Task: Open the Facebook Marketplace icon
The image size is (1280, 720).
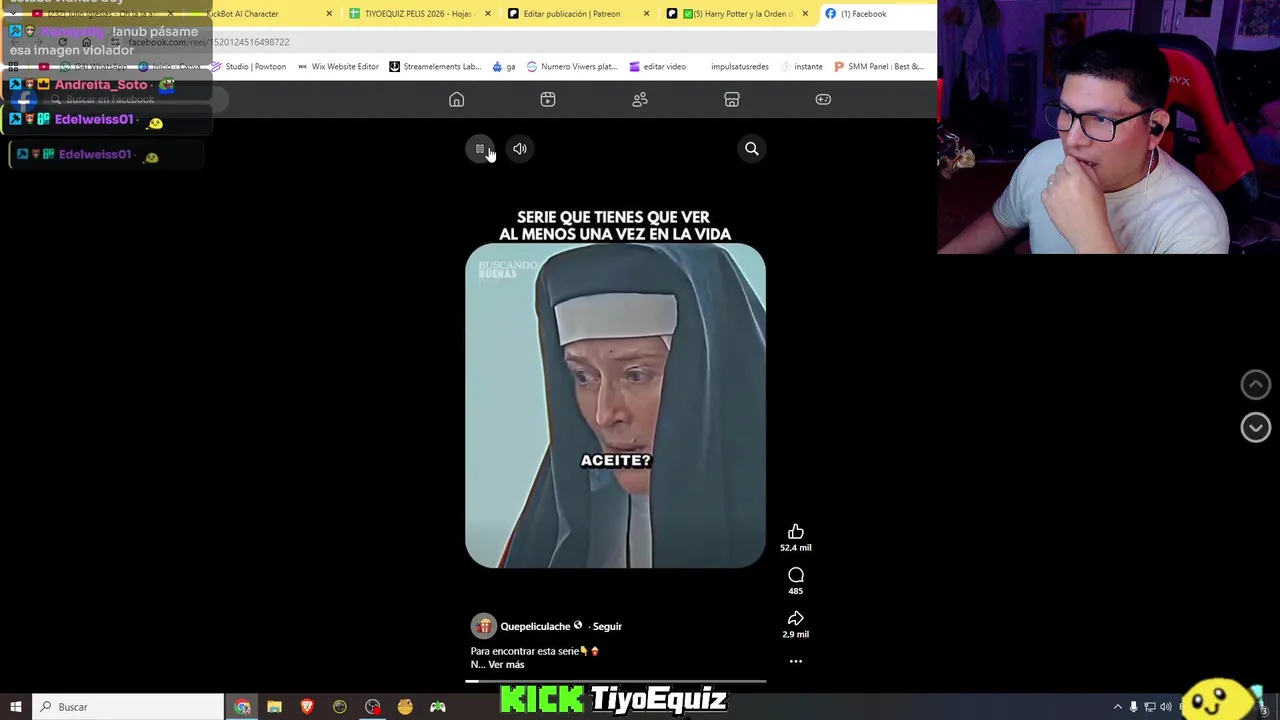Action: point(732,99)
